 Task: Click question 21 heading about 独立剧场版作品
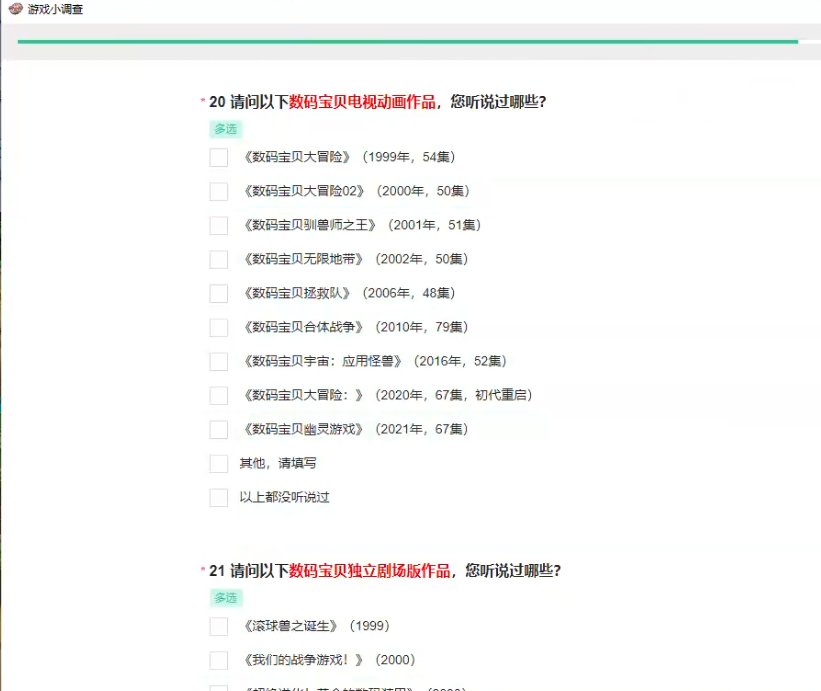(x=385, y=571)
